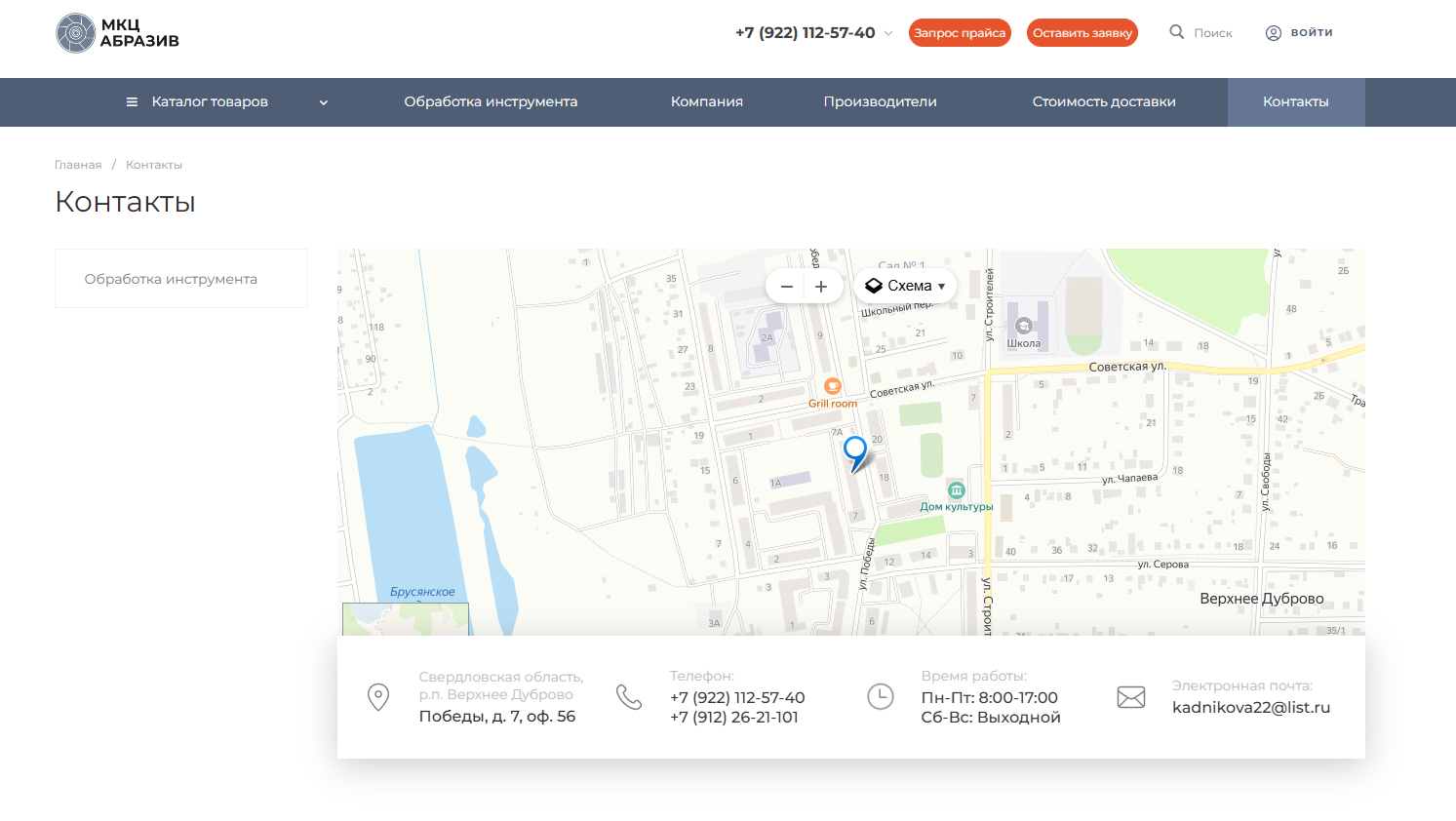This screenshot has height=821, width=1456.
Task: Open the Производители menu item
Action: point(880,102)
